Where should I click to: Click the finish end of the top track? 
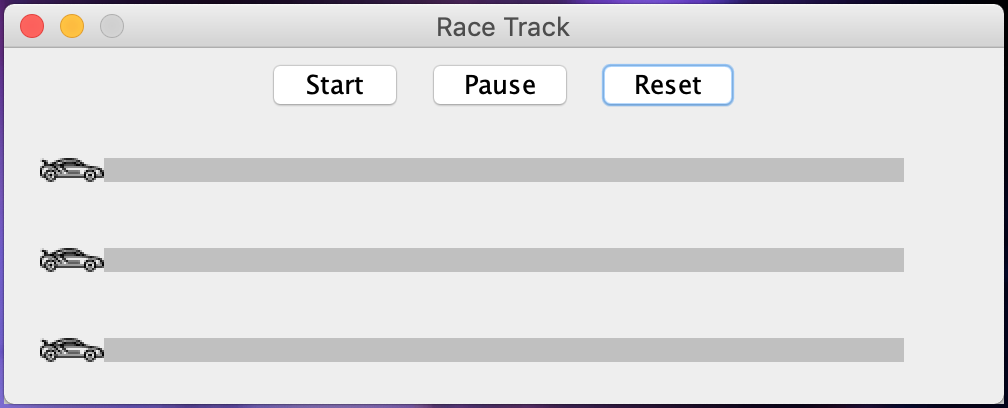(899, 170)
